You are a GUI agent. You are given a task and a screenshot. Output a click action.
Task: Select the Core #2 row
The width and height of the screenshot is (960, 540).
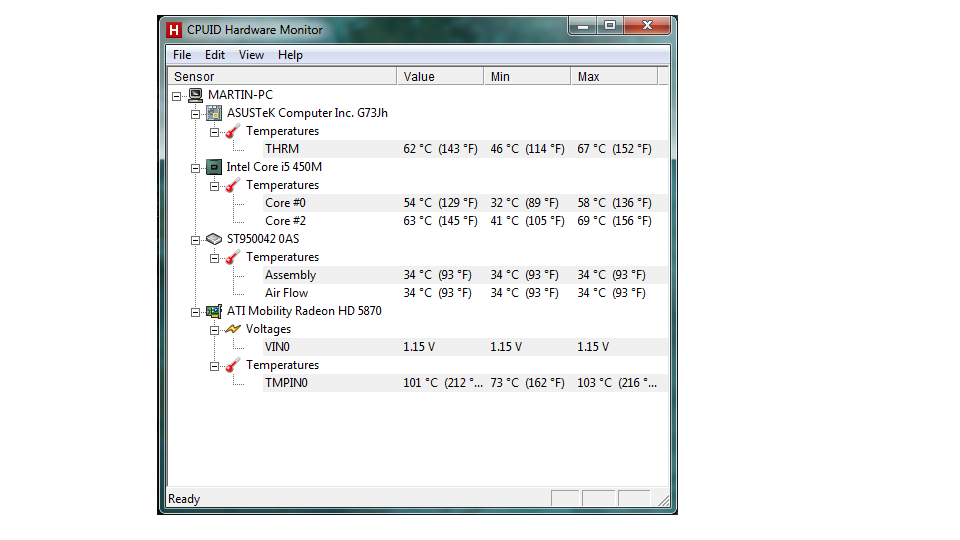(465, 221)
